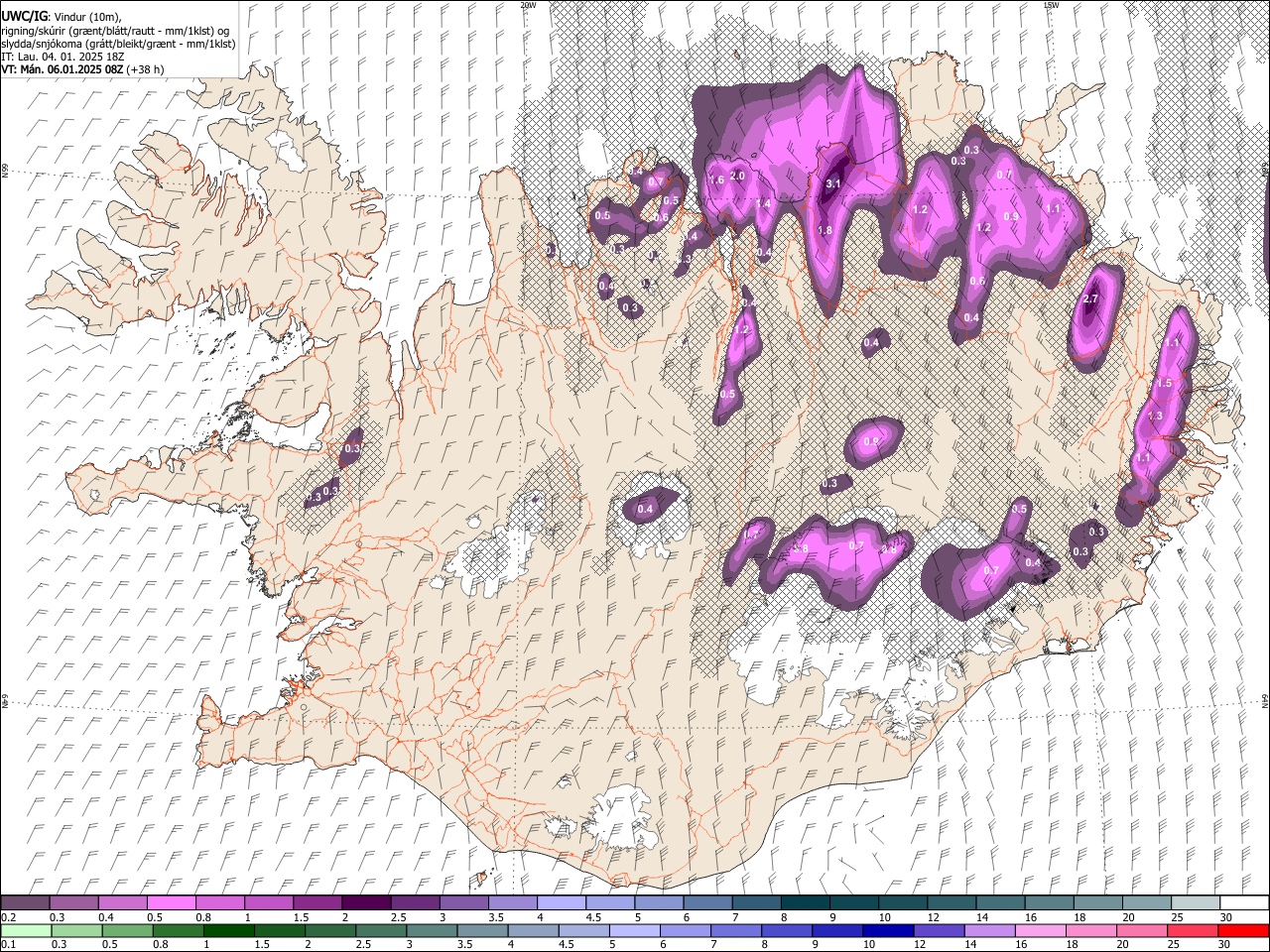This screenshot has width=1270, height=952.
Task: Pick the darkest green 1 swatch in lower scale
Action: click(229, 930)
